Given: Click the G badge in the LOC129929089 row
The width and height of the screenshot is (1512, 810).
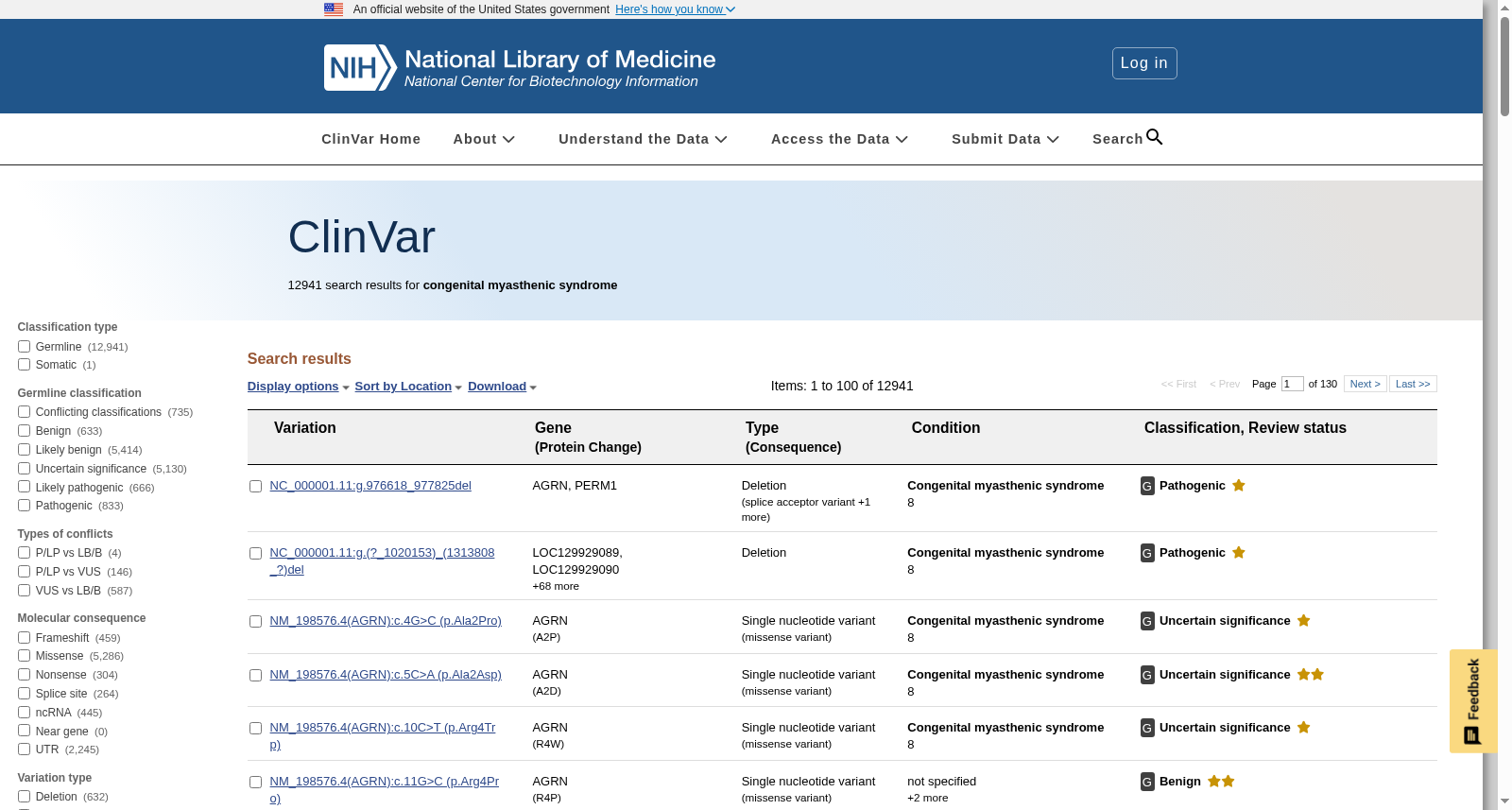Looking at the screenshot, I should tap(1147, 553).
